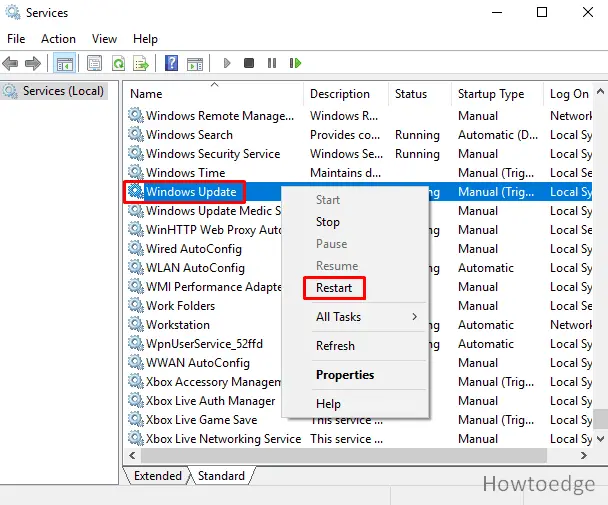
Task: Switch to the Standard tab
Action: [221, 476]
